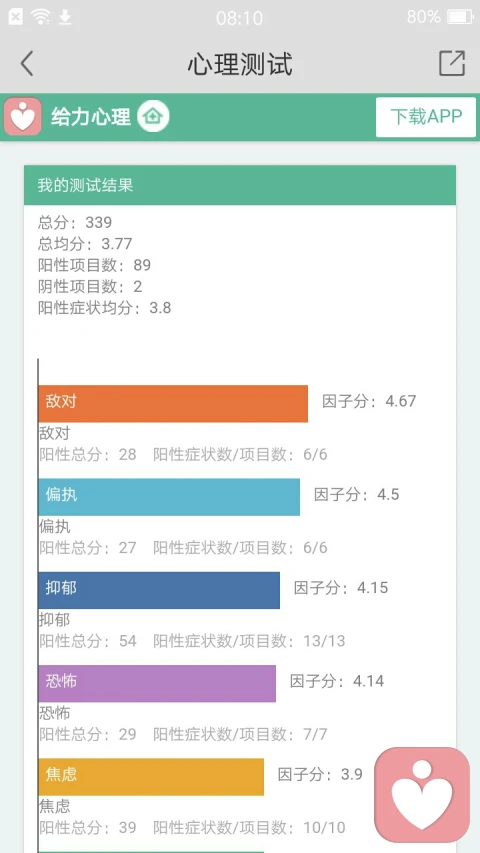Select the purple 恐怖 bar
Screen dimensions: 480x853
pyautogui.click(x=157, y=683)
